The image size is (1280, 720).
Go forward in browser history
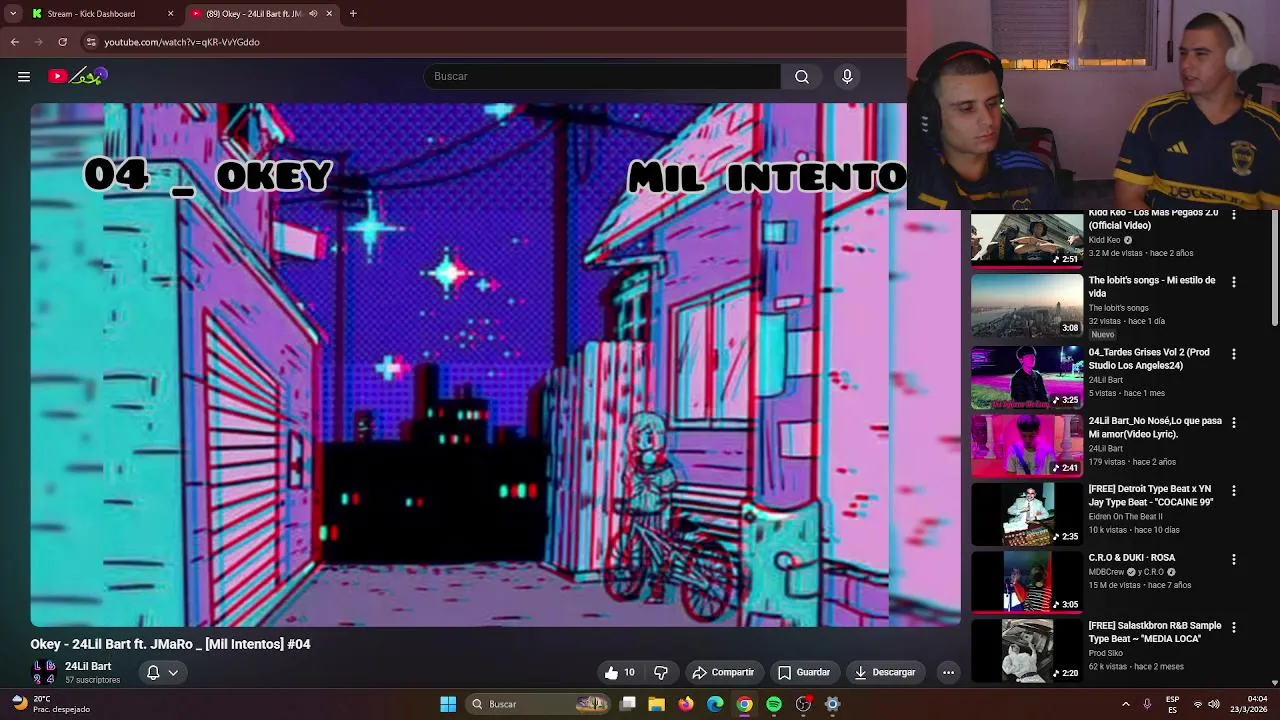(x=39, y=42)
